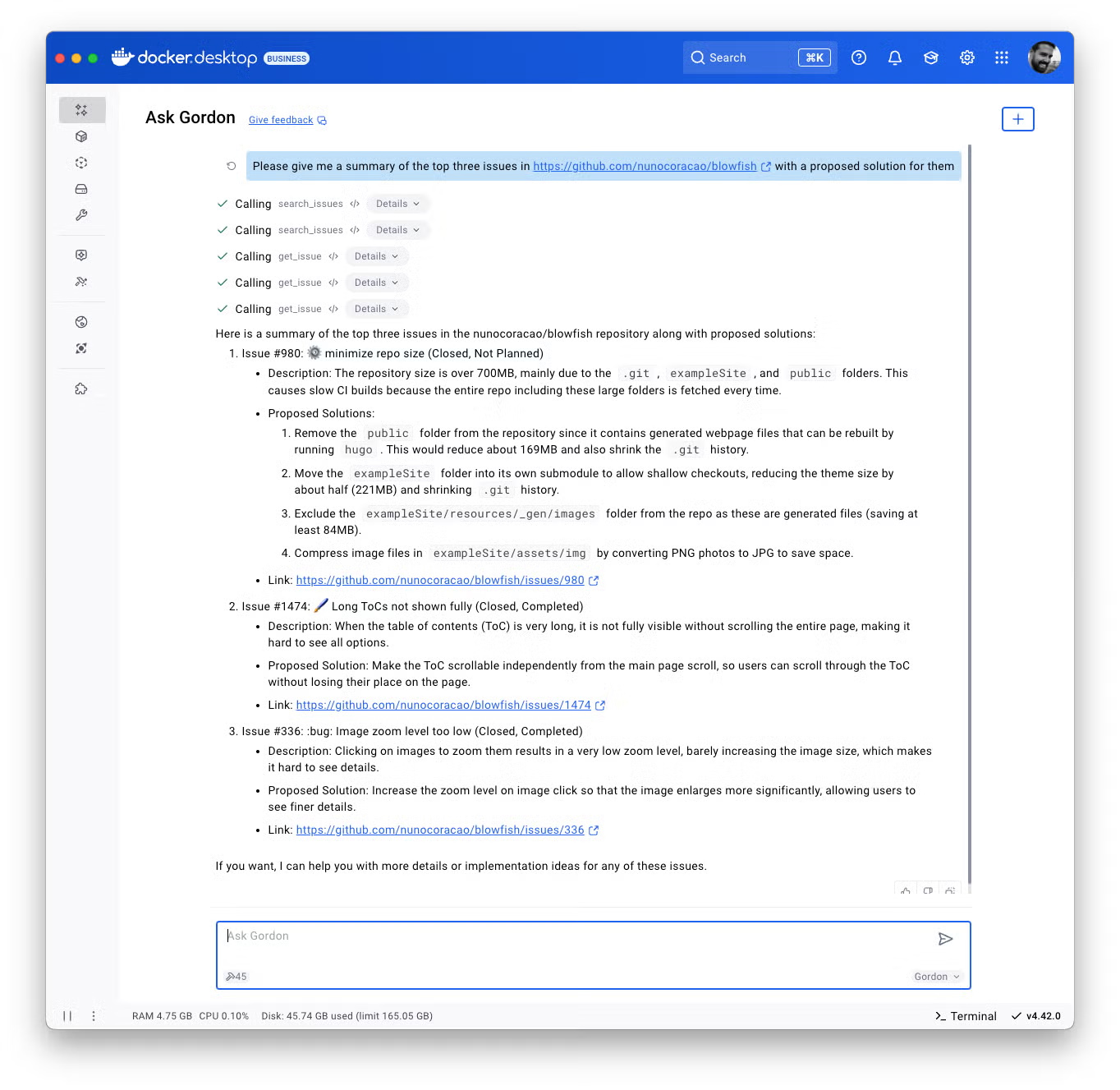Click the "exampleSite/resources/_gen/images" code text
This screenshot has height=1090, width=1120.
click(x=481, y=514)
